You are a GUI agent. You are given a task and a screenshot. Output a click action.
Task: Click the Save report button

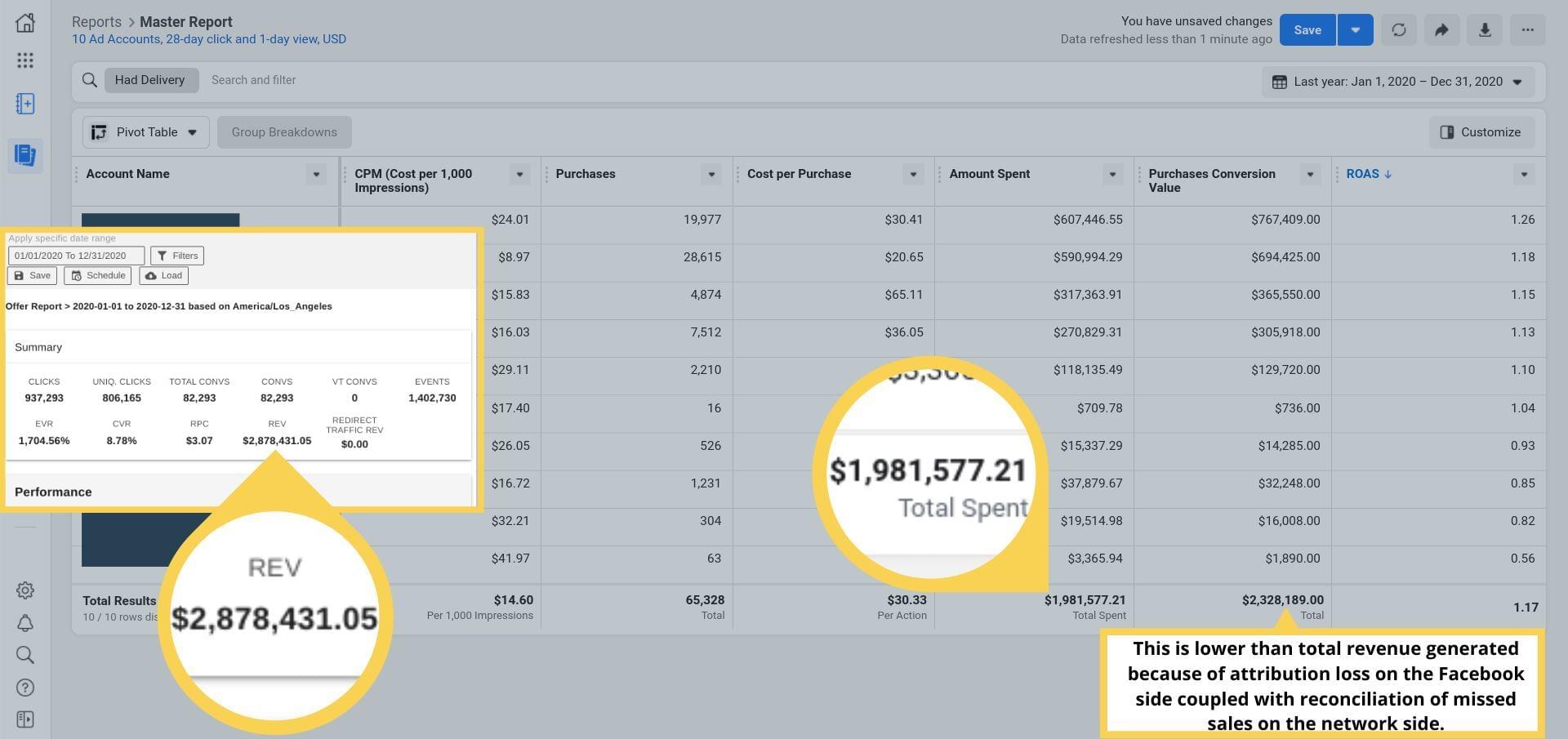(x=1307, y=30)
